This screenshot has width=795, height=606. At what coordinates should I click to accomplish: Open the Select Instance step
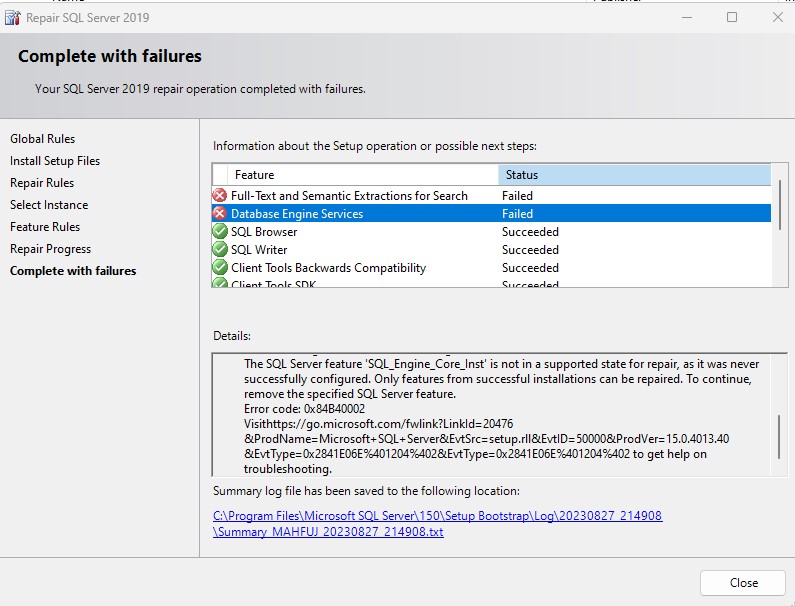coord(49,205)
